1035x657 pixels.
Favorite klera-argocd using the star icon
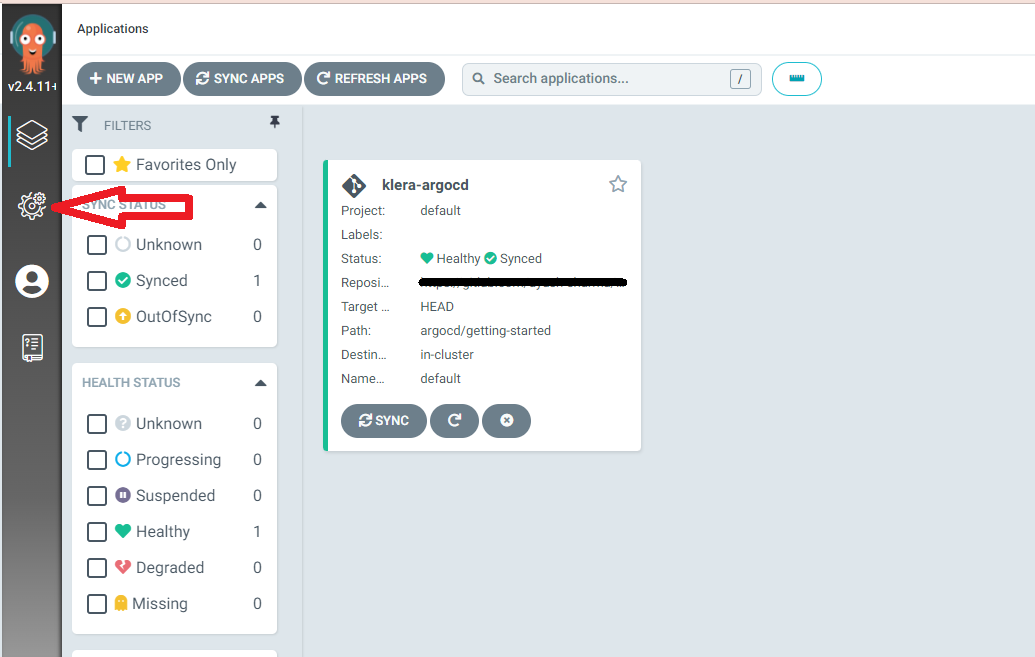tap(618, 184)
